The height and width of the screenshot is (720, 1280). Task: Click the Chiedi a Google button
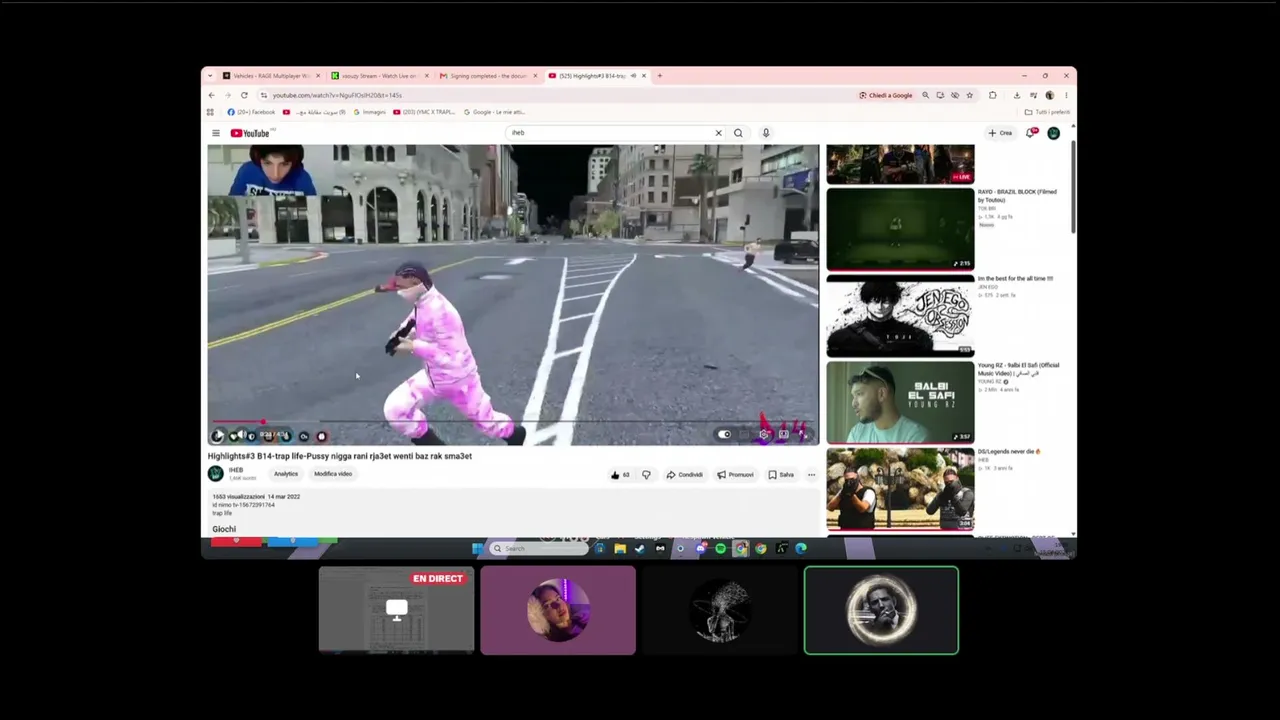886,95
